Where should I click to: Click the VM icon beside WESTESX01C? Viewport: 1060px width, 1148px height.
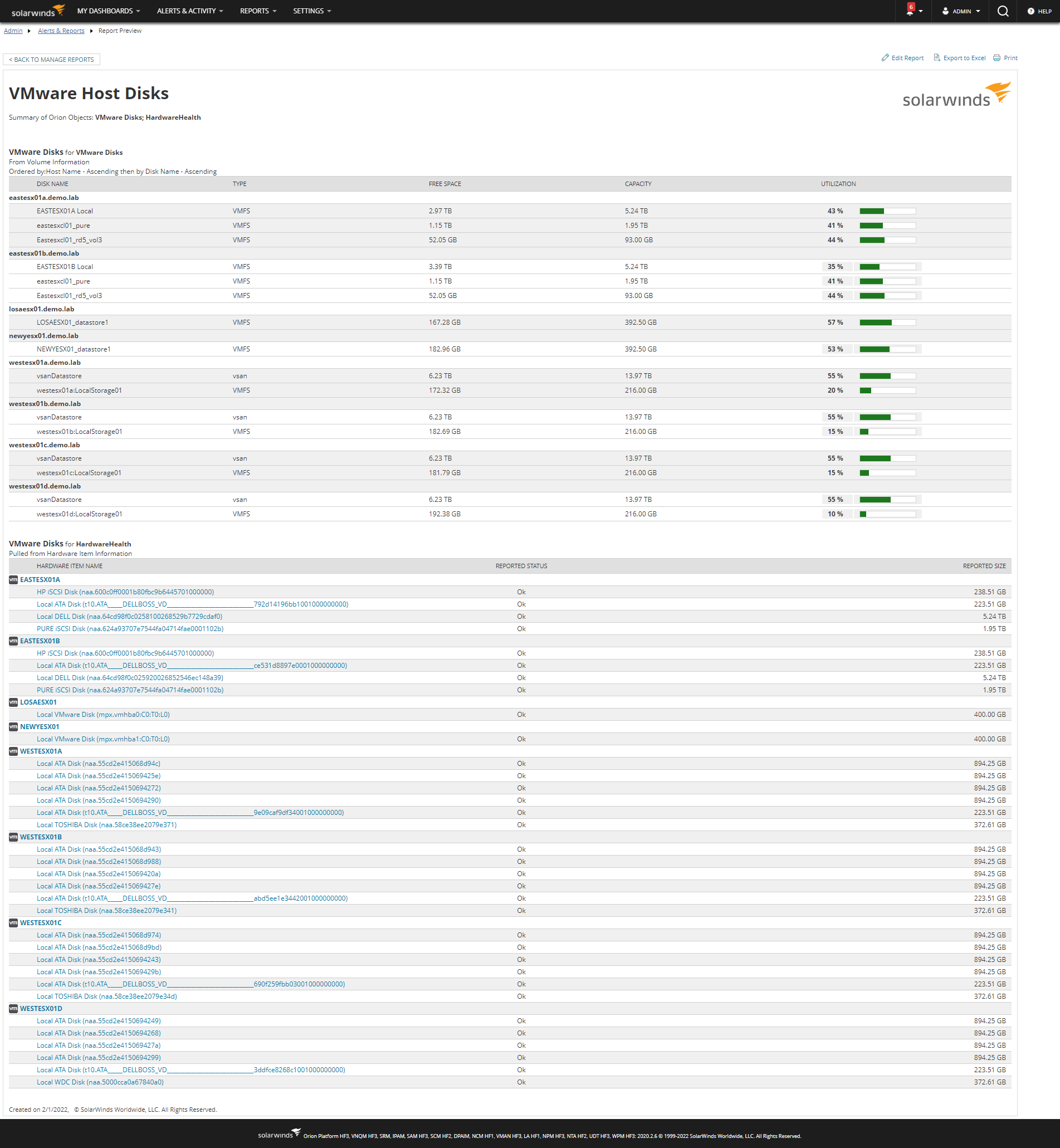13,923
